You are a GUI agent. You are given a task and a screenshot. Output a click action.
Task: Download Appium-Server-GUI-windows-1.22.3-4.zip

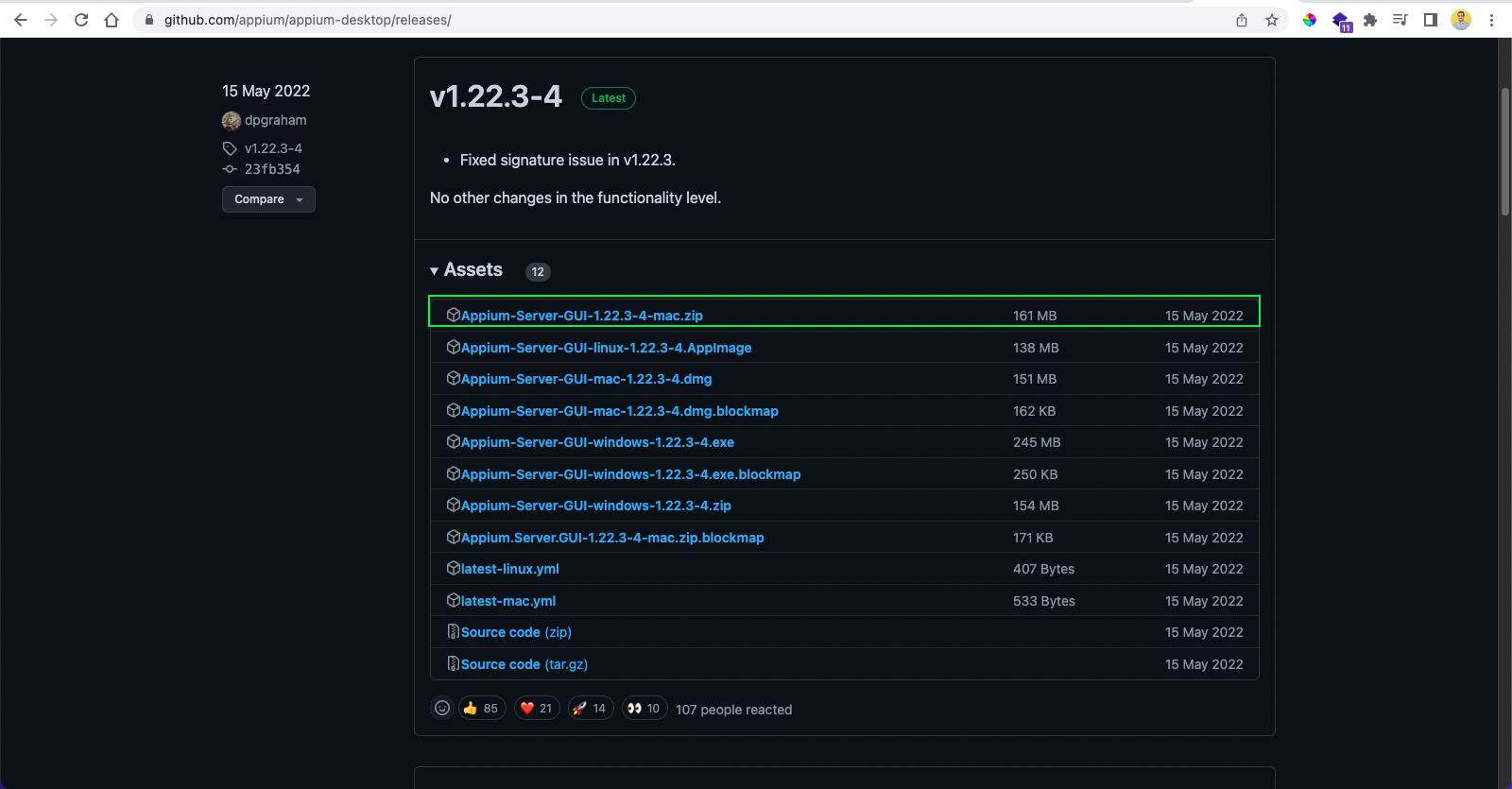click(596, 506)
